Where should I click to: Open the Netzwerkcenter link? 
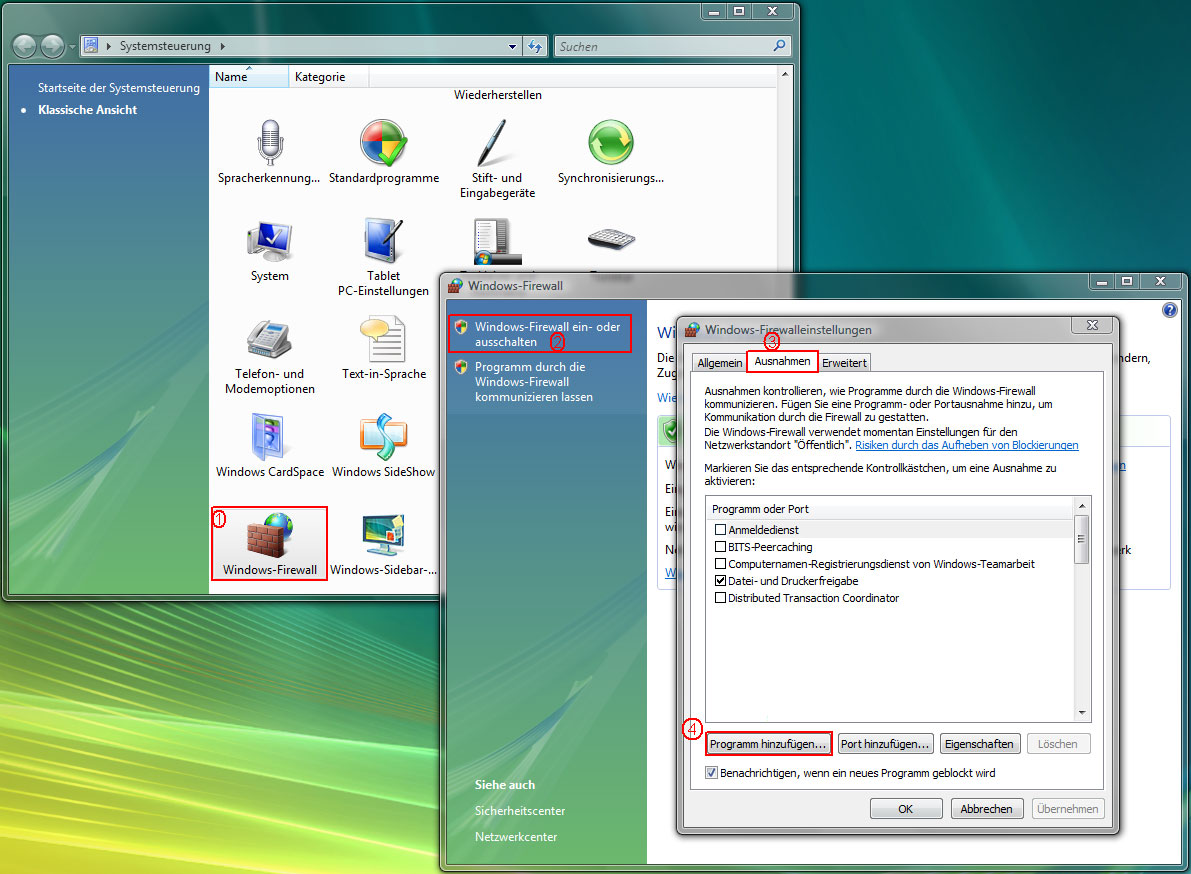click(x=516, y=837)
